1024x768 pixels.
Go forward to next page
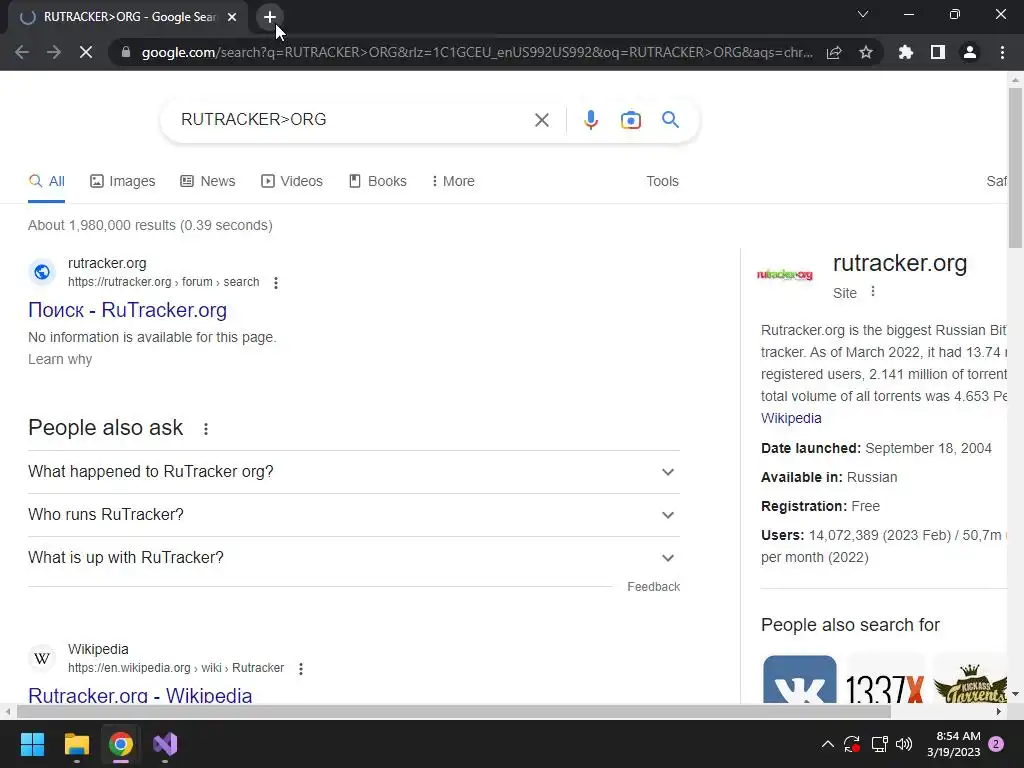(54, 52)
